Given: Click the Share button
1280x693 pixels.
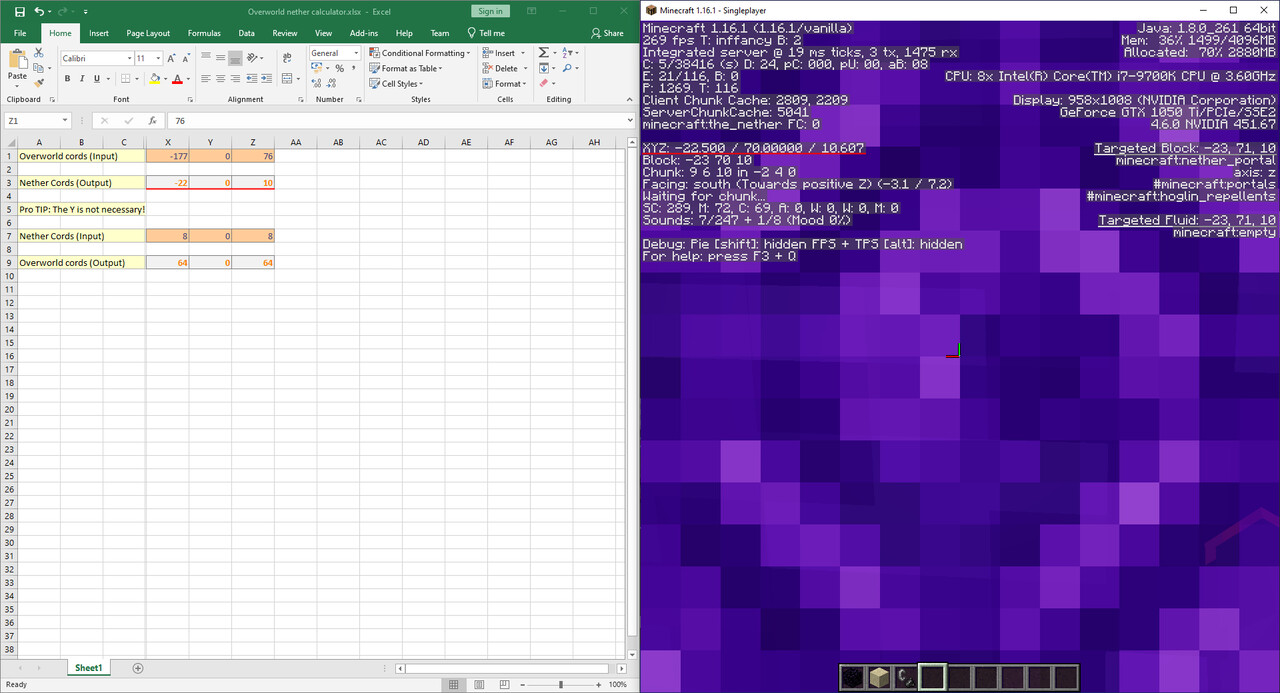Looking at the screenshot, I should 606,33.
